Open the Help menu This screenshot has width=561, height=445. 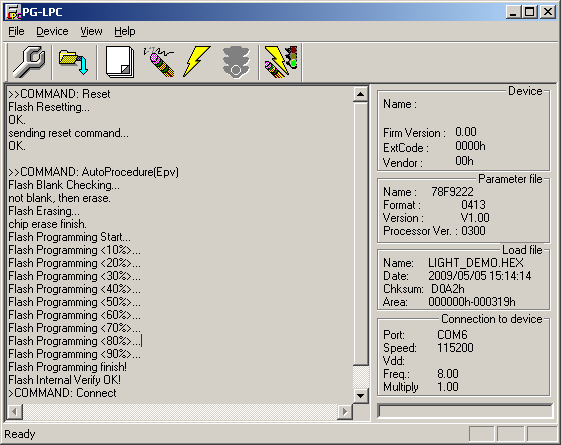(125, 31)
